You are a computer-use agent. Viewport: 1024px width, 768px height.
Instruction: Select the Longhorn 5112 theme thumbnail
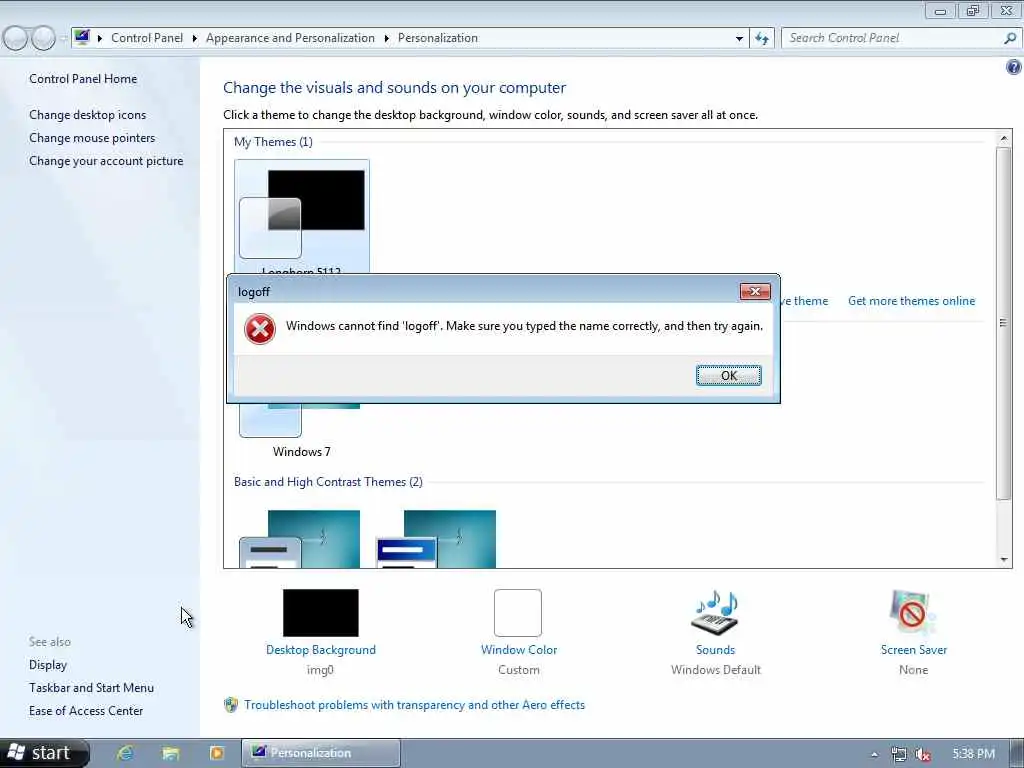click(302, 216)
